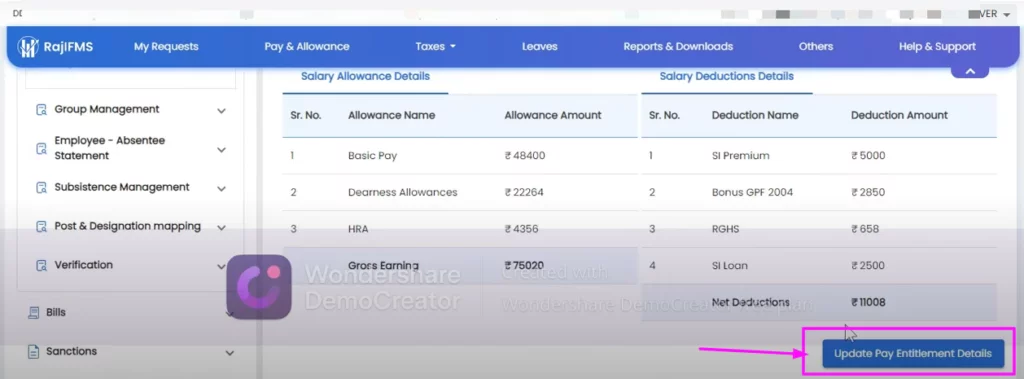
Task: Select the Salary Allowance Details tab
Action: click(365, 76)
